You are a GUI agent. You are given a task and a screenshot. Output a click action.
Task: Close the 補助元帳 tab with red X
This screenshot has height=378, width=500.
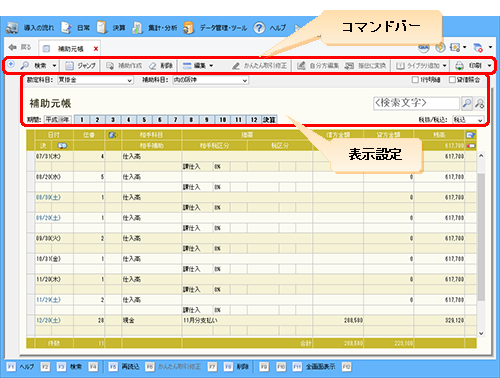pos(96,49)
